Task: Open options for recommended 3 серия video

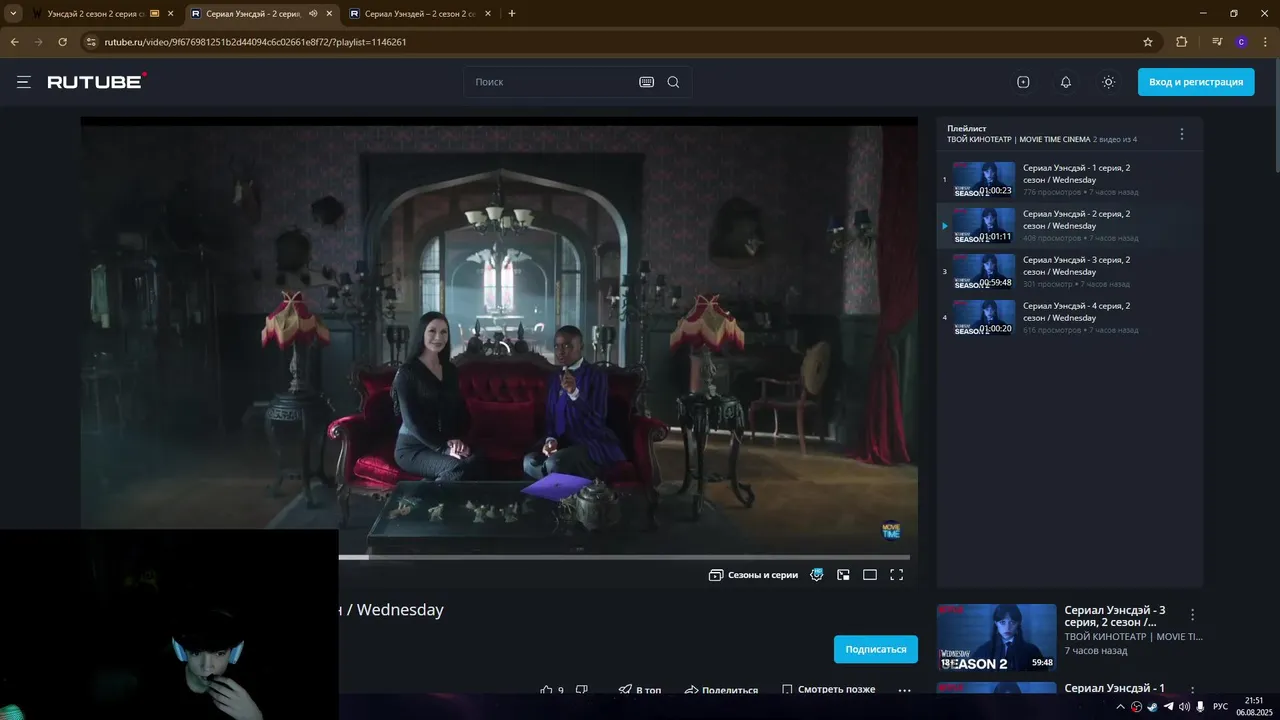Action: click(1192, 615)
